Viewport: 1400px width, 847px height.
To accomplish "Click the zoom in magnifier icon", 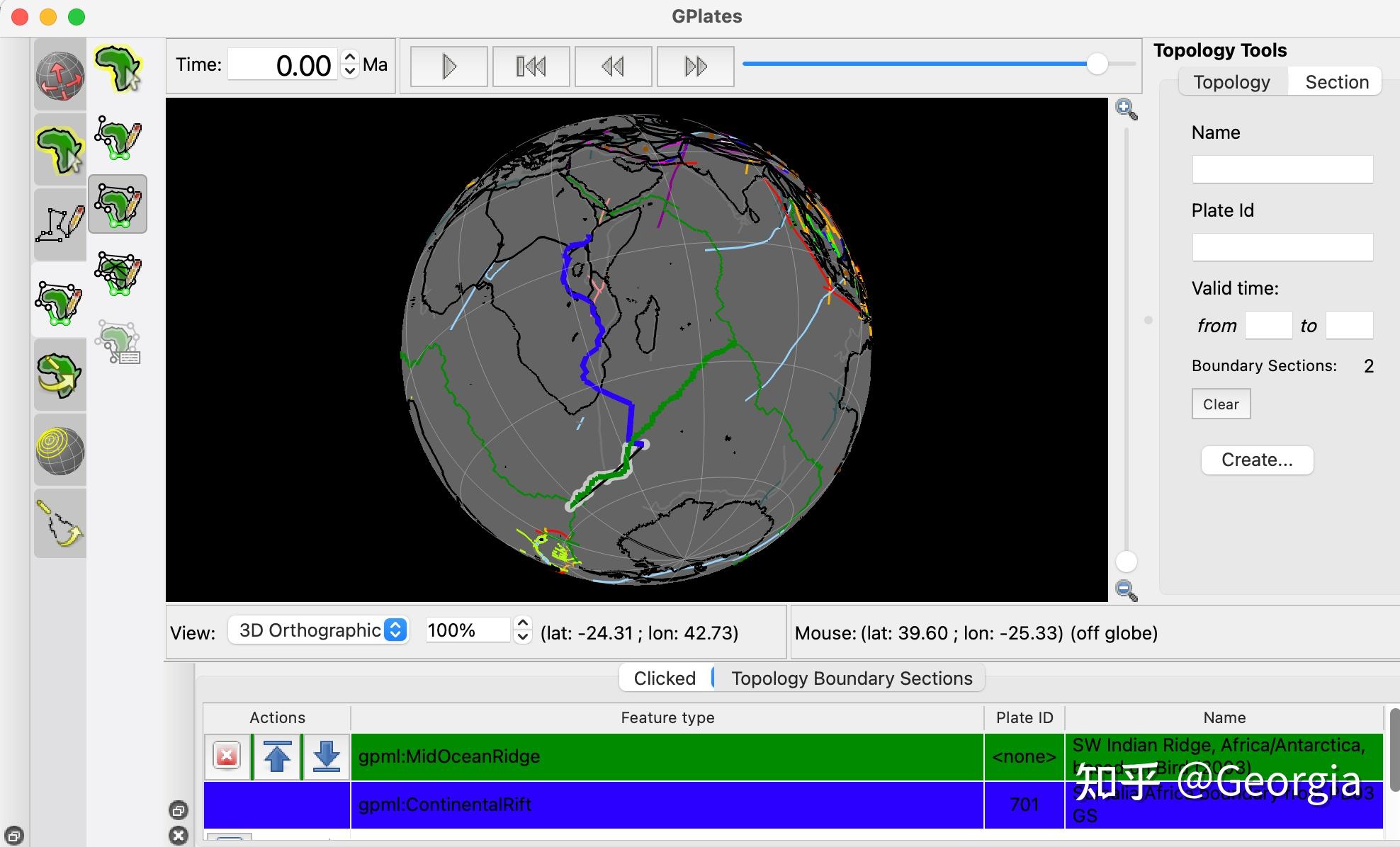I will (1126, 110).
